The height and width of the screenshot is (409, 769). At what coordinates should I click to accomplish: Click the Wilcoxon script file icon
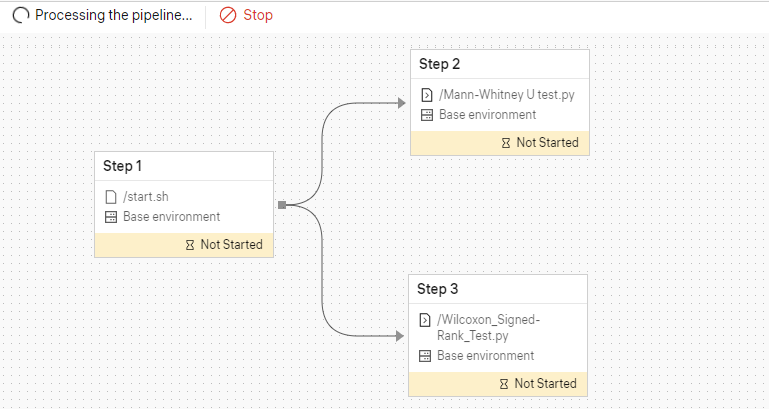coord(425,320)
